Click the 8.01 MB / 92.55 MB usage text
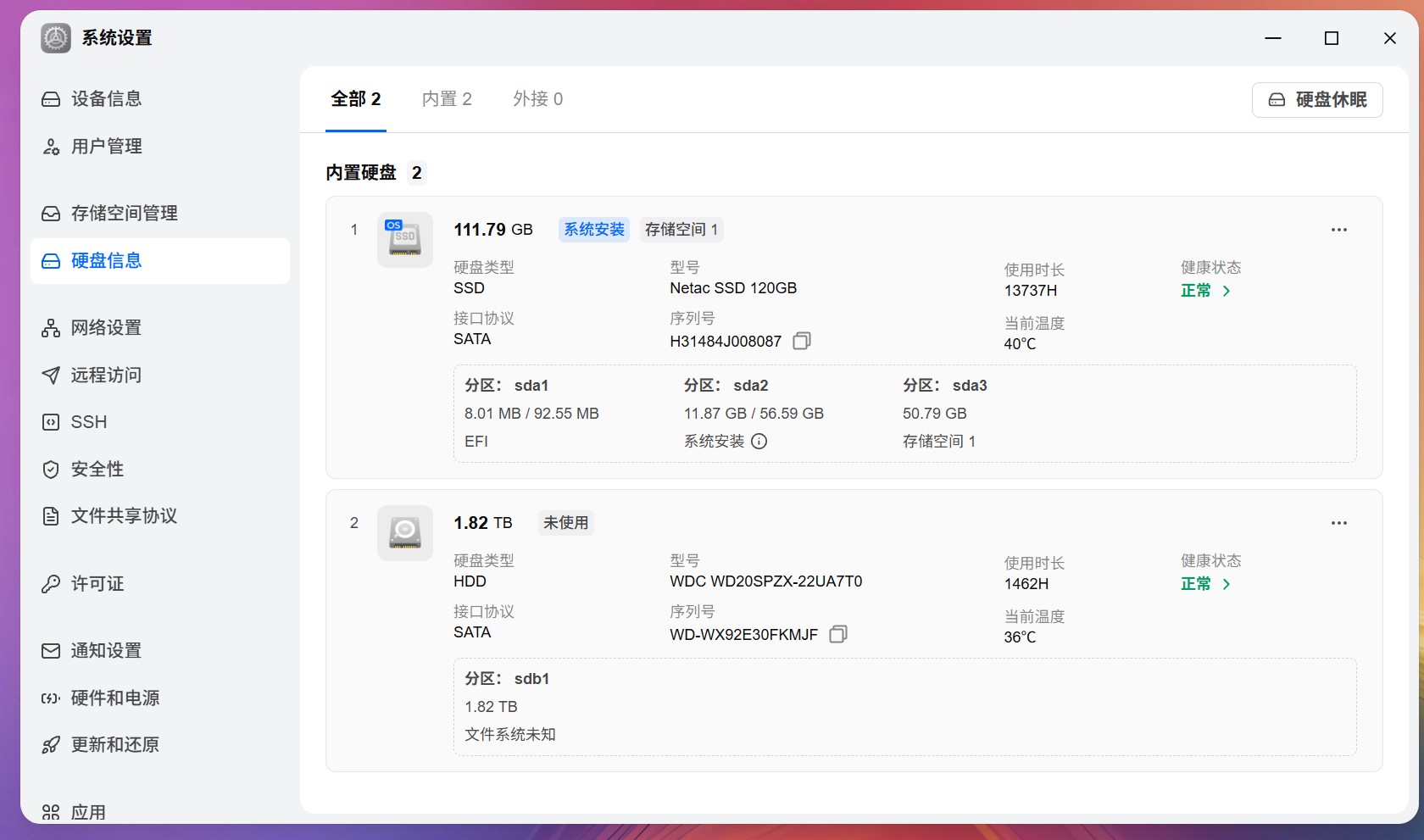Screen dimensions: 1424x840 (531, 414)
